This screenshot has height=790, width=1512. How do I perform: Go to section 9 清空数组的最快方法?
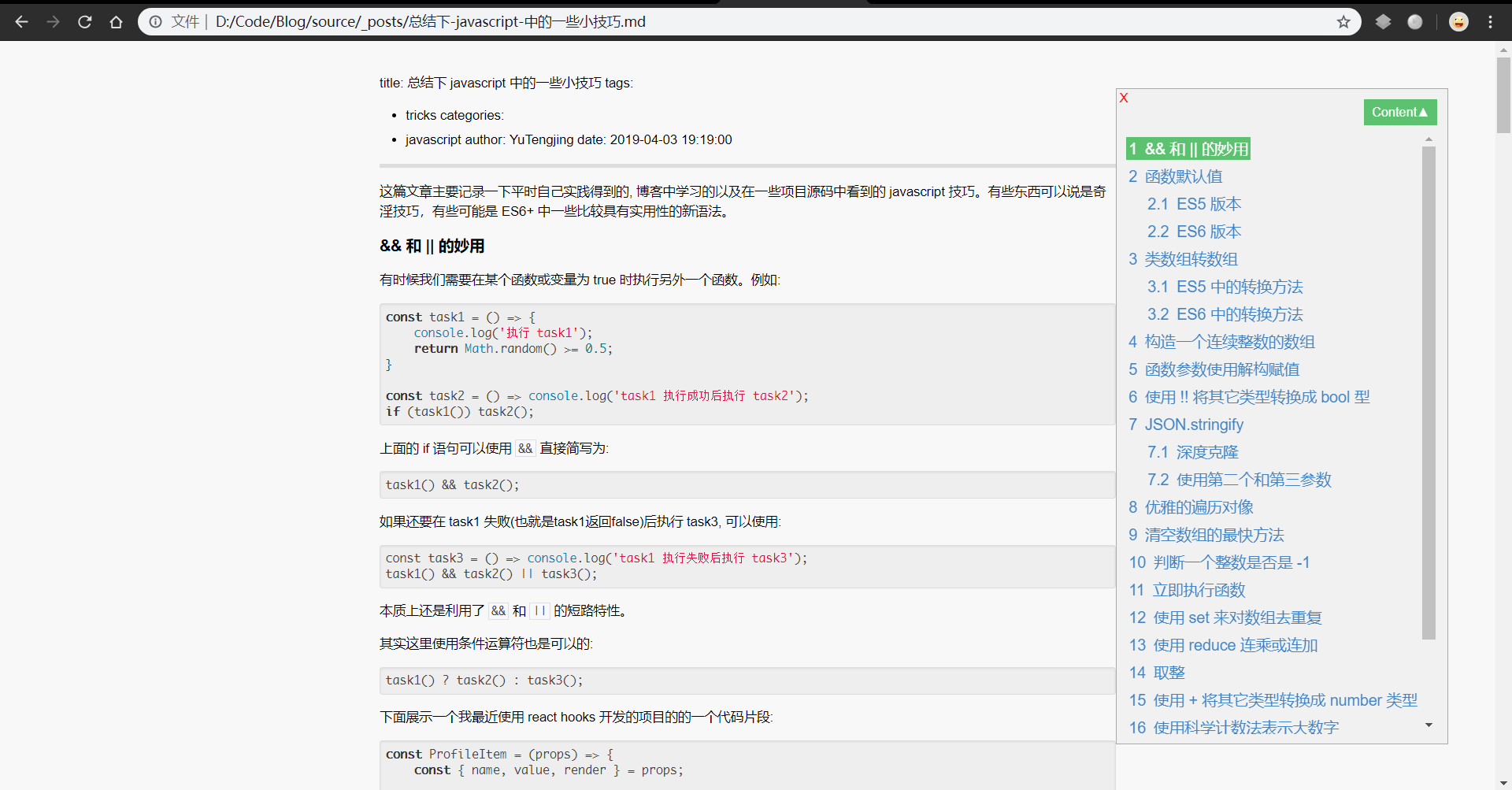tap(1206, 535)
